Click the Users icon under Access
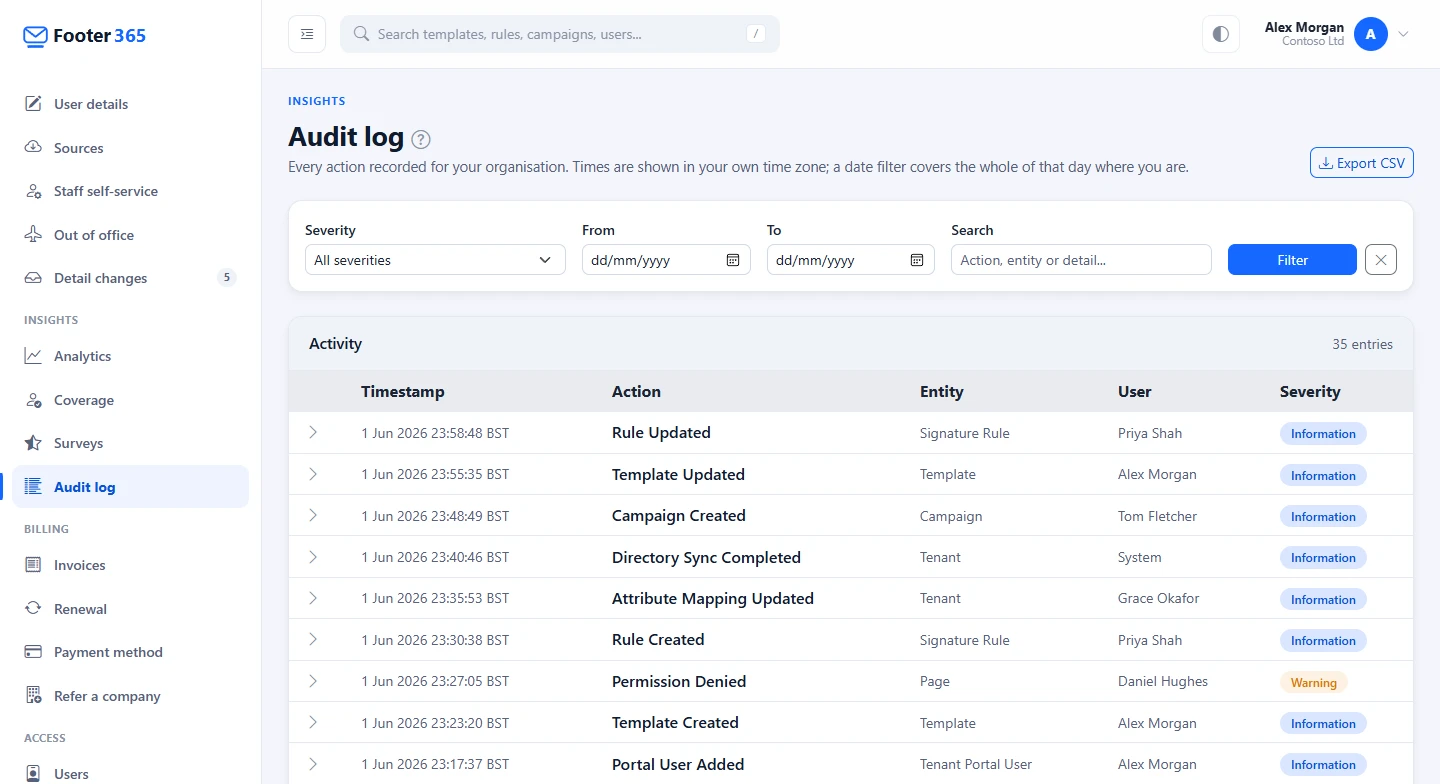This screenshot has height=784, width=1440. coord(33,774)
